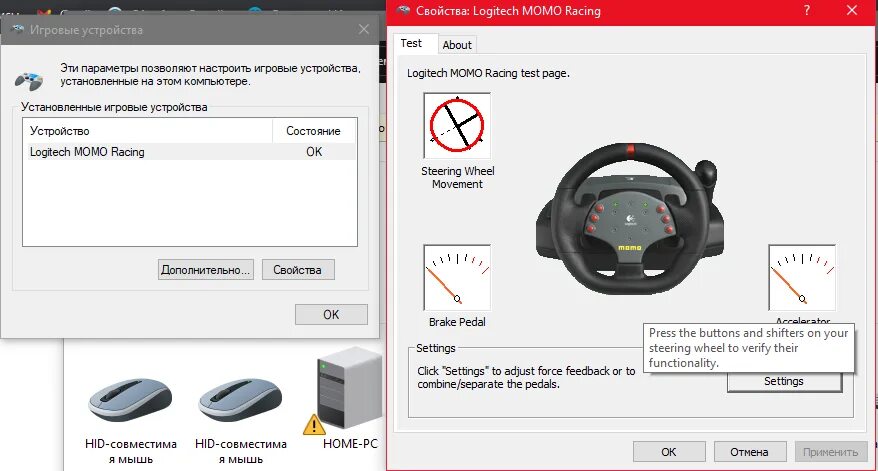This screenshot has width=878, height=471.
Task: Click the Отмена button
Action: pos(749,452)
